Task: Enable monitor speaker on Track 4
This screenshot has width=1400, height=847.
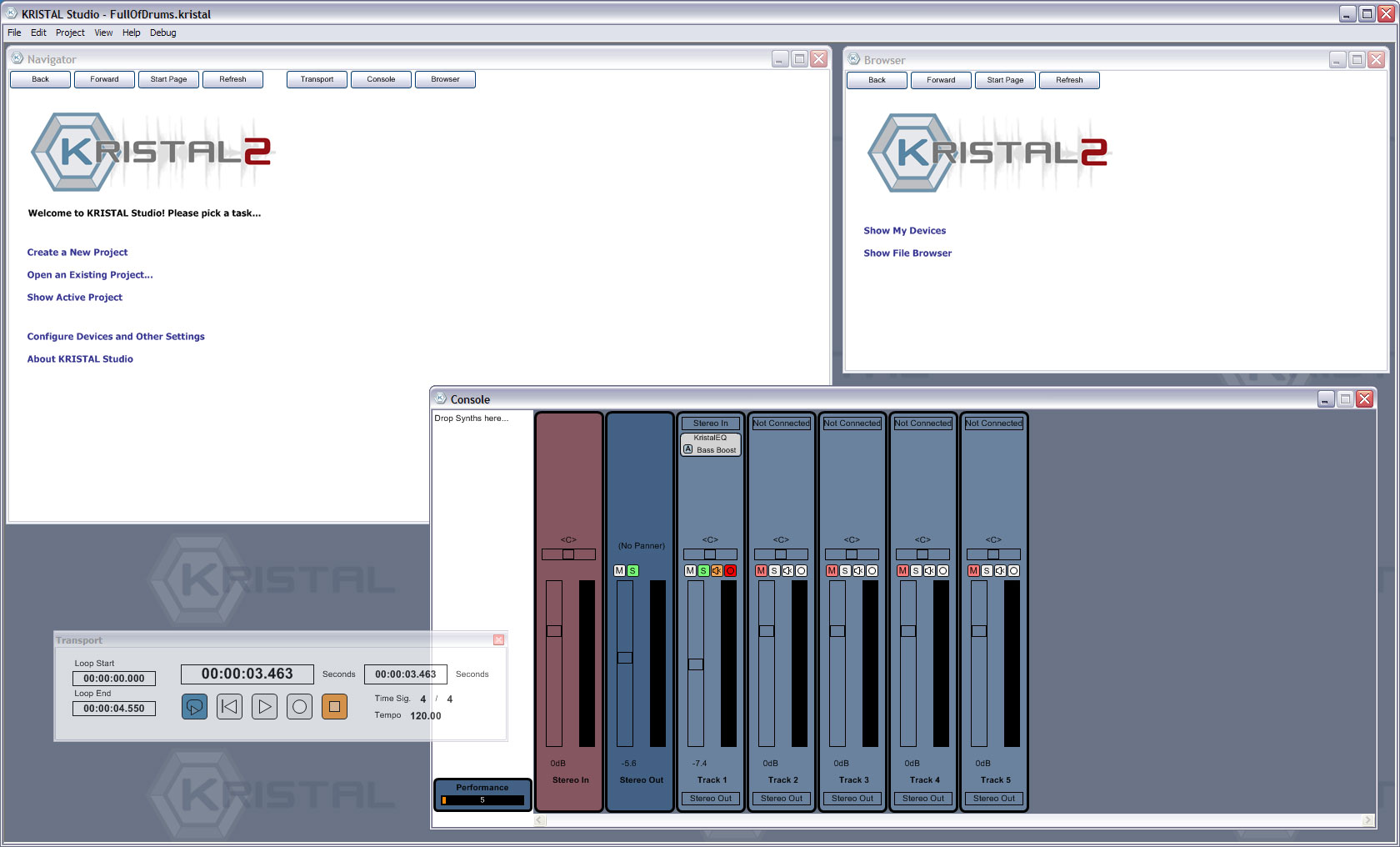Action: [x=929, y=571]
